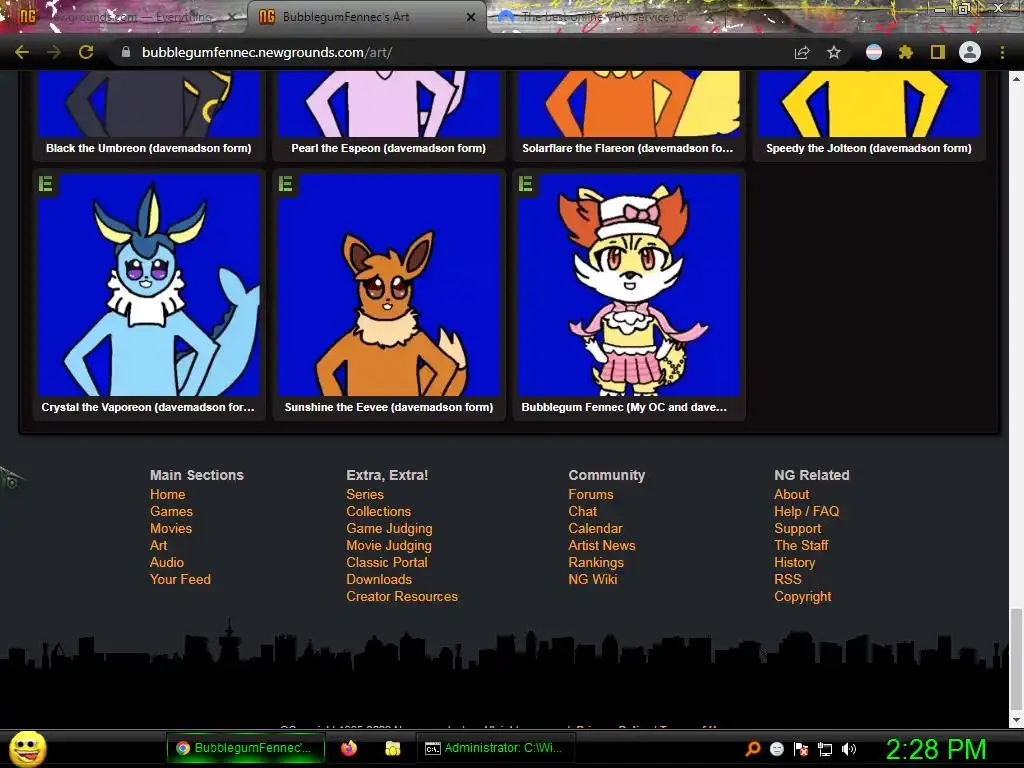
Task: Open Chrome's three-dot menu
Action: [x=1002, y=52]
